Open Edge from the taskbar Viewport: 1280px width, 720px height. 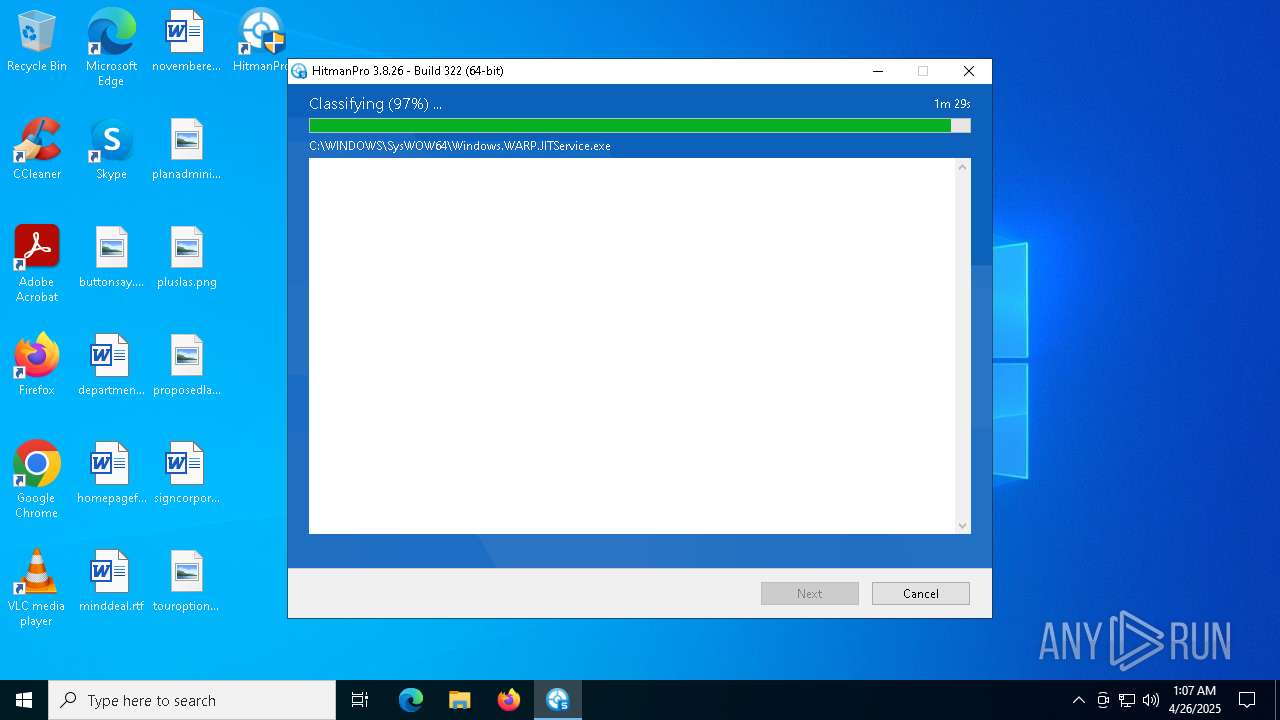(411, 700)
